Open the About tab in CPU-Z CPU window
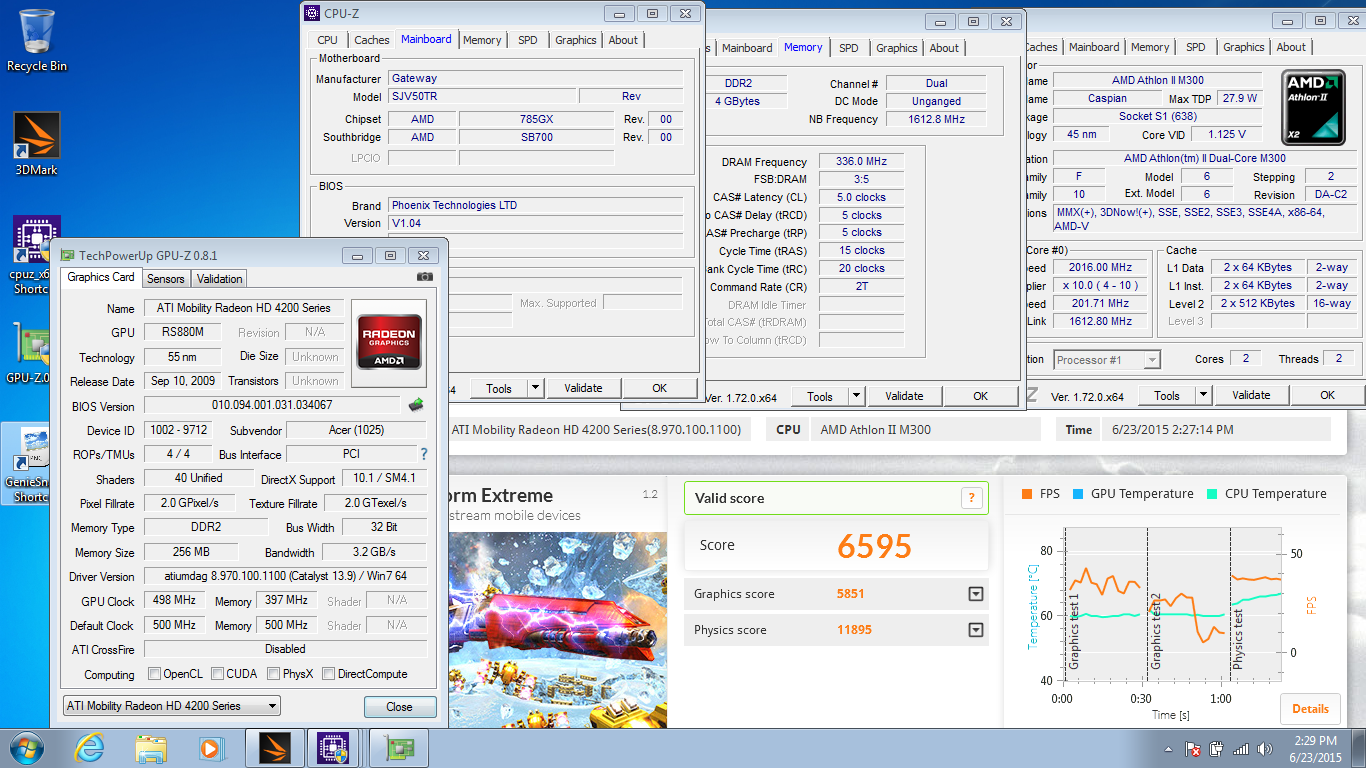The image size is (1366, 768). pyautogui.click(x=1291, y=47)
